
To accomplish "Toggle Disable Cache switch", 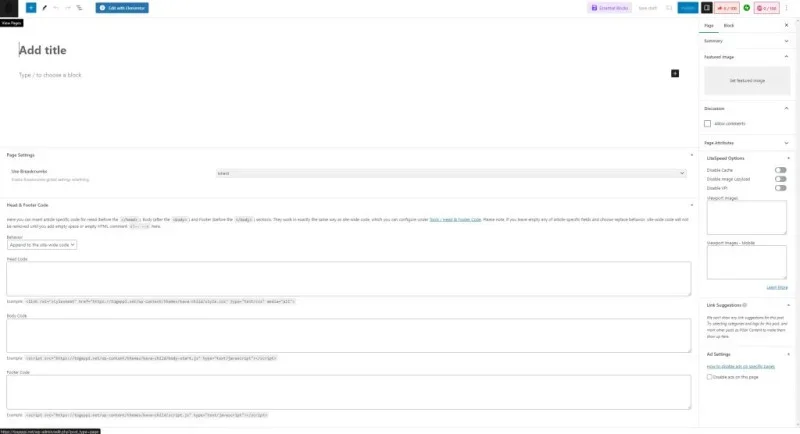I will (780, 170).
